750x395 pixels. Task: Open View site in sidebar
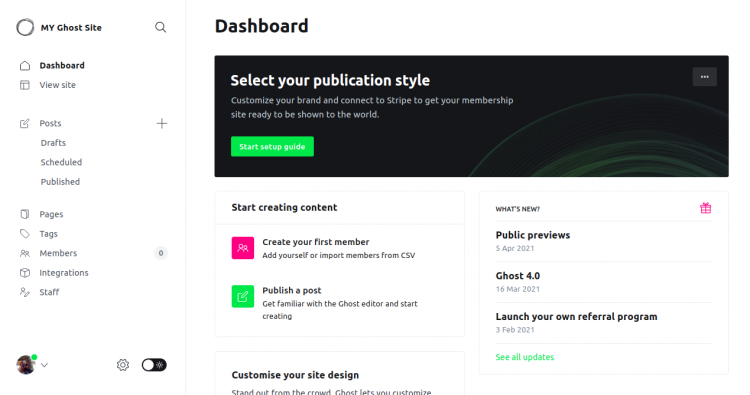coord(57,85)
